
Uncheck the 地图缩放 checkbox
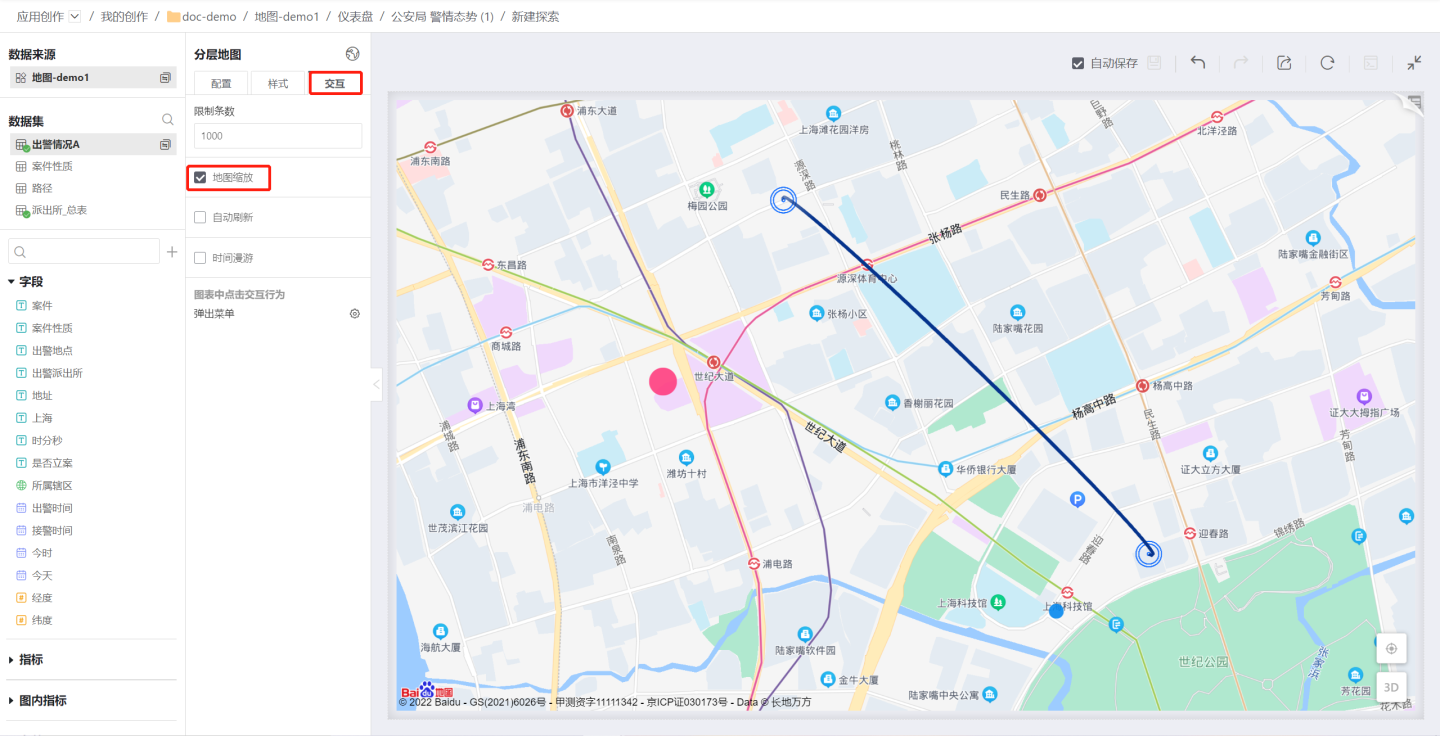pos(201,177)
